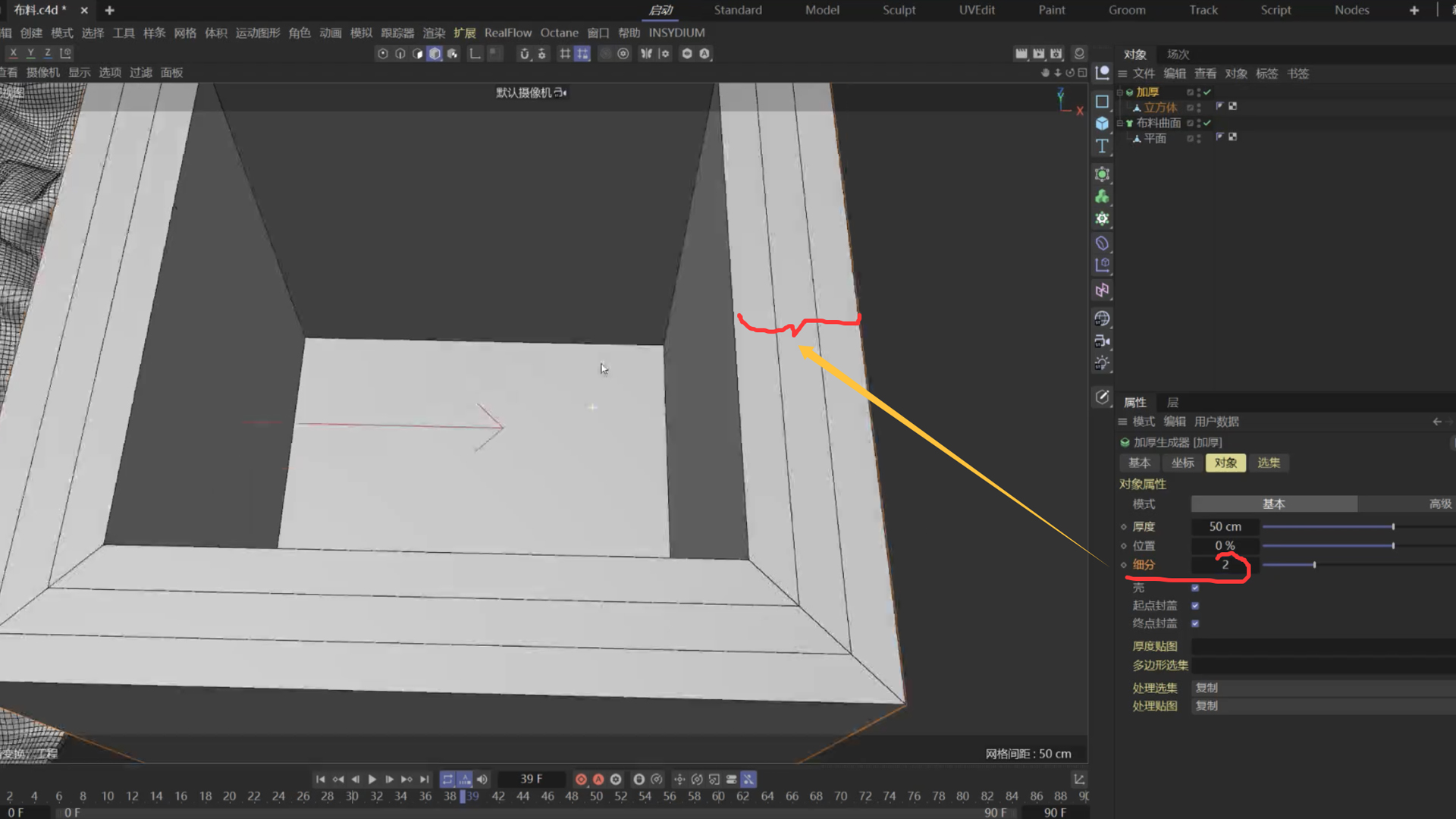1456x819 pixels.
Task: Switch to the 坐标 attribute tab
Action: (x=1182, y=463)
